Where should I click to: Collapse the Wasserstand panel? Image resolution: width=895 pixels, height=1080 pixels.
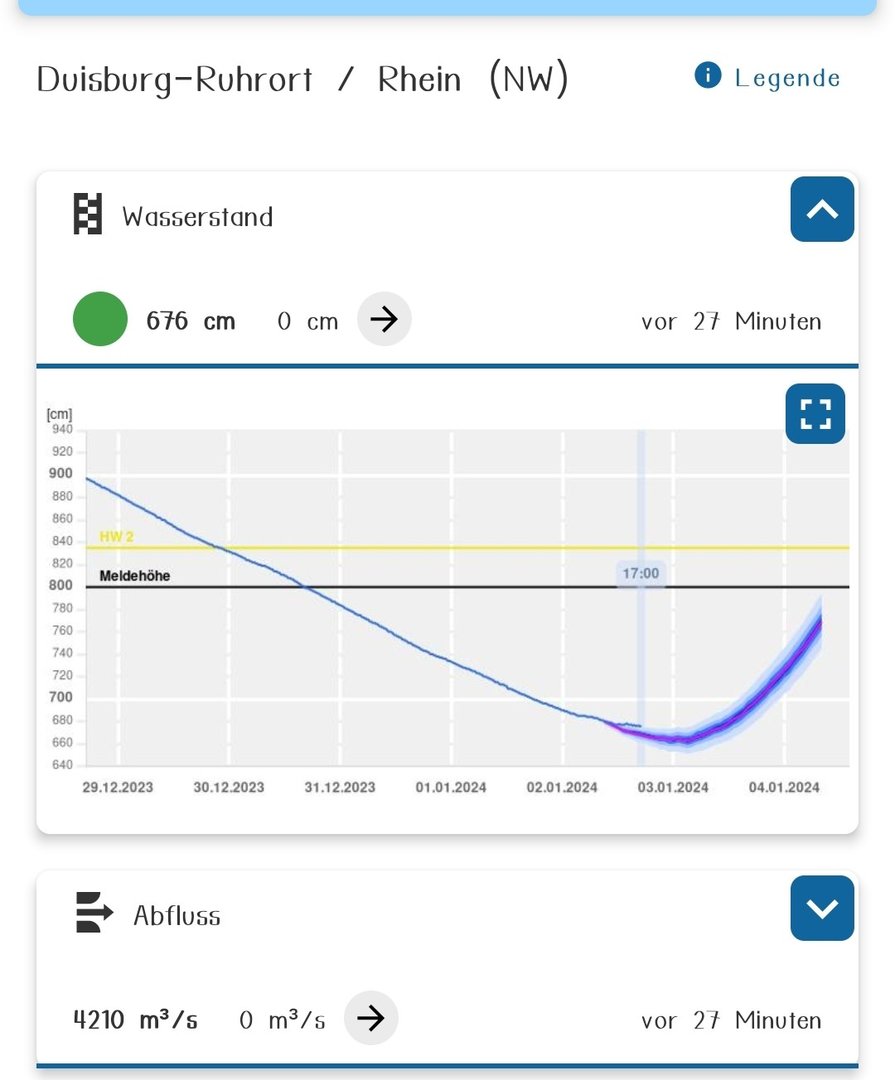822,209
